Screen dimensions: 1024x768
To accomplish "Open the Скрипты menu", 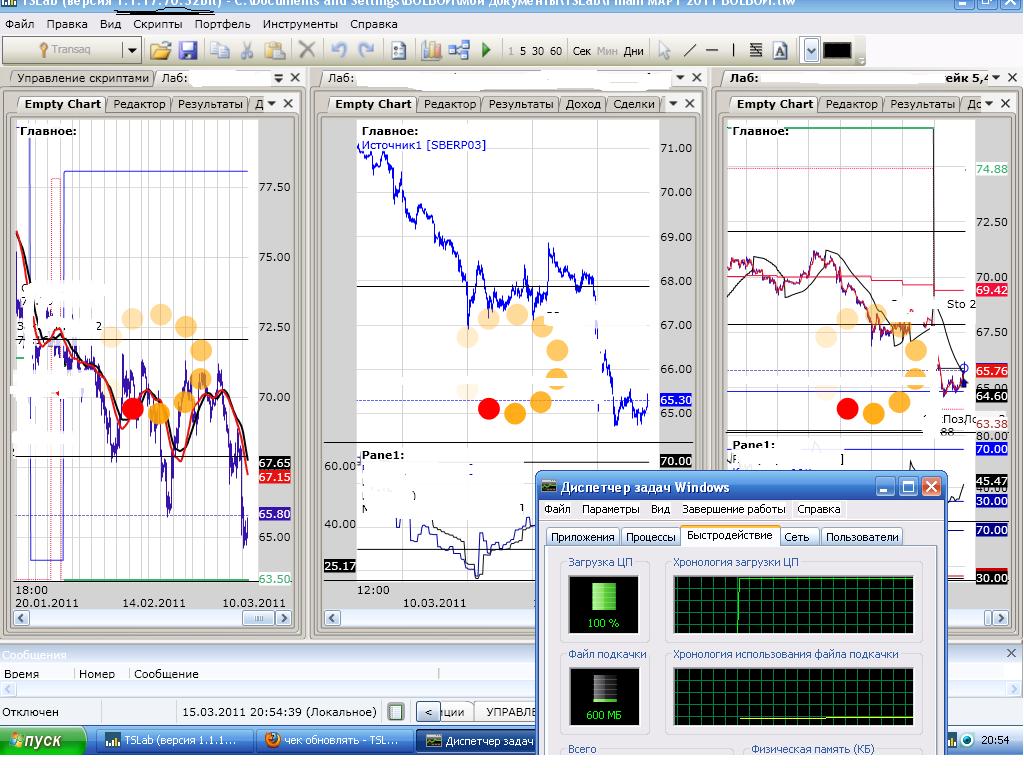I will point(157,23).
